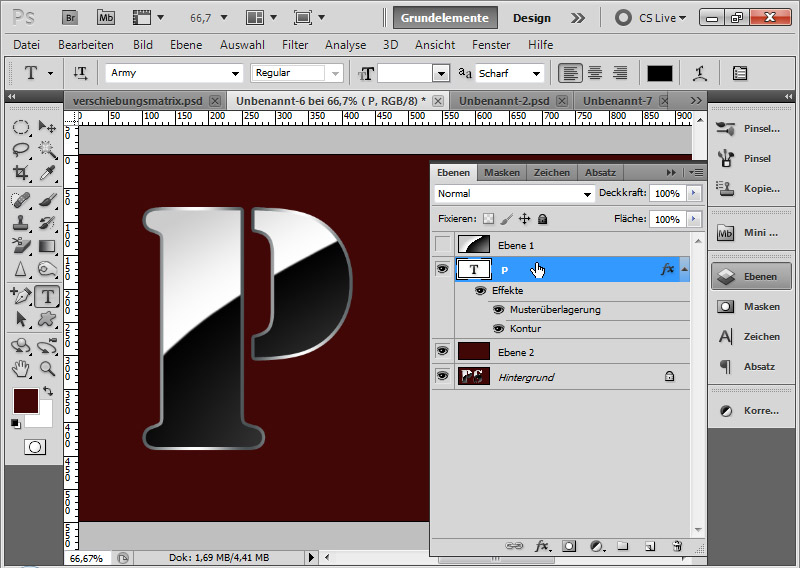Select the Eyedropper tool
This screenshot has height=568, width=800.
(x=46, y=172)
